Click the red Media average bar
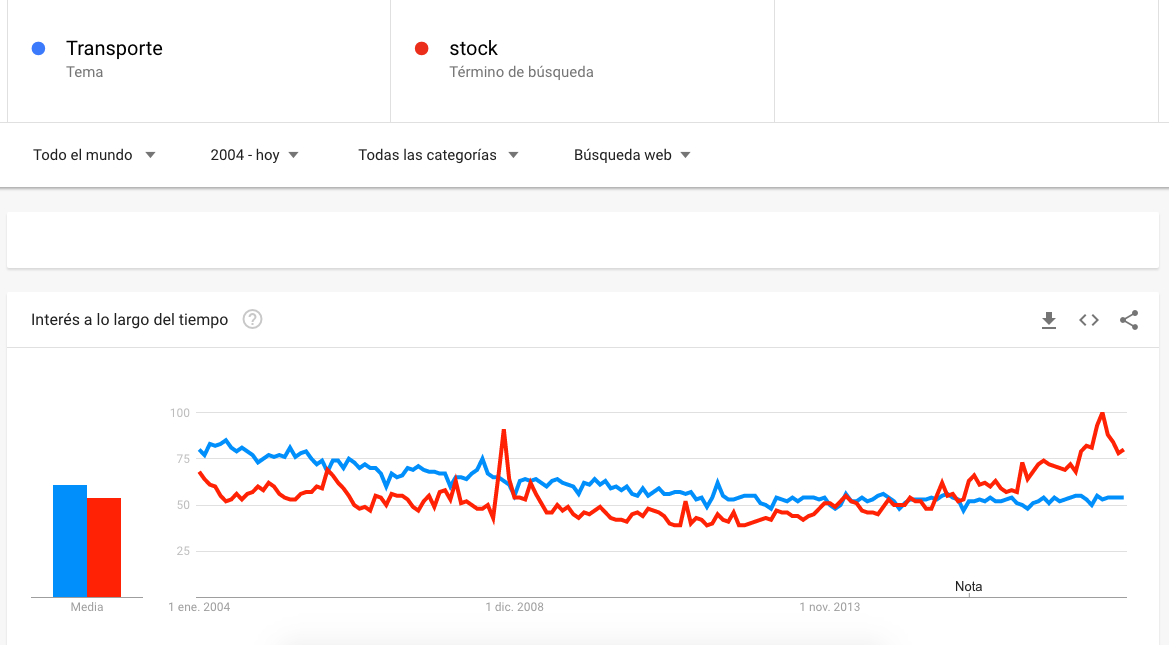Viewport: 1169px width, 645px height. (x=103, y=545)
